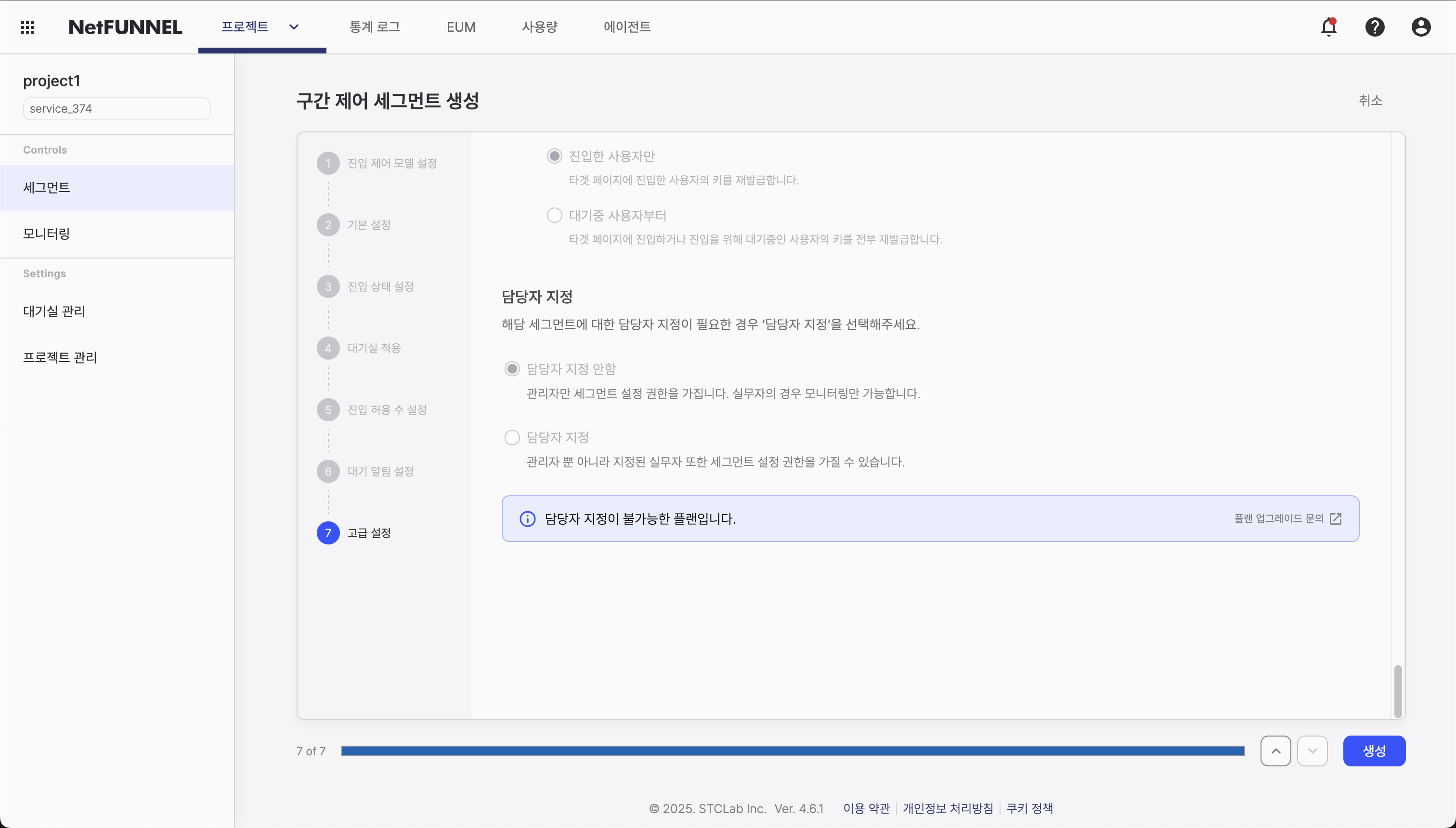Open 플랜 업그레이드 문의 external link icon
Screen dimensions: 1456x828
point(1336,518)
